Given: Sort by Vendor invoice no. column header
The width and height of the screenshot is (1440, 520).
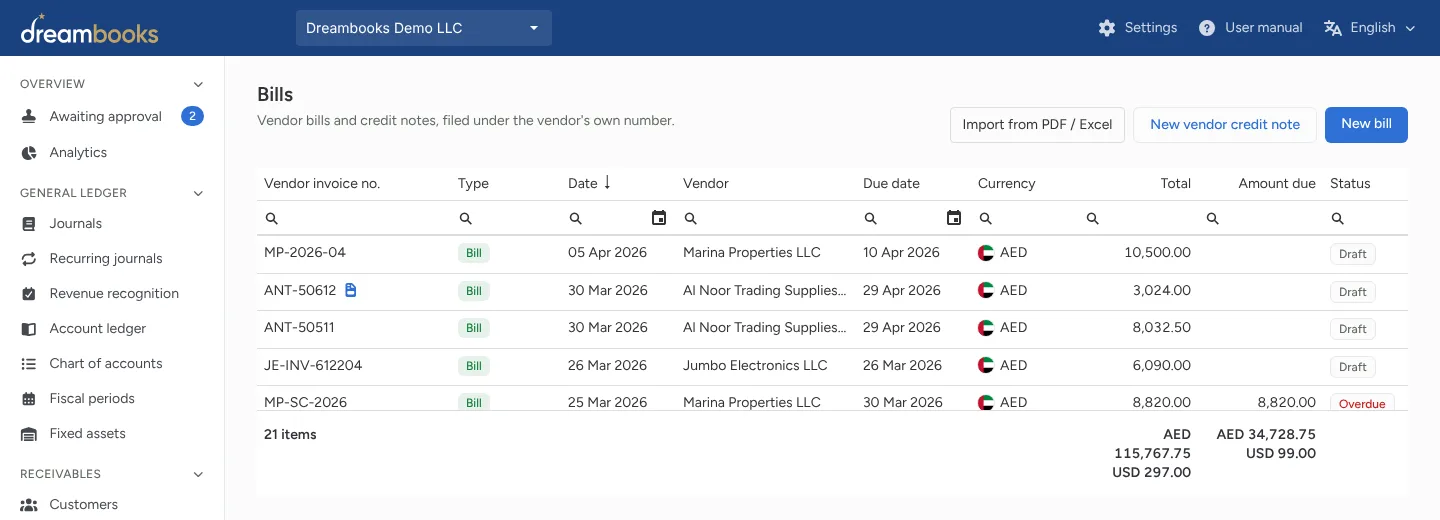Looking at the screenshot, I should pos(322,183).
